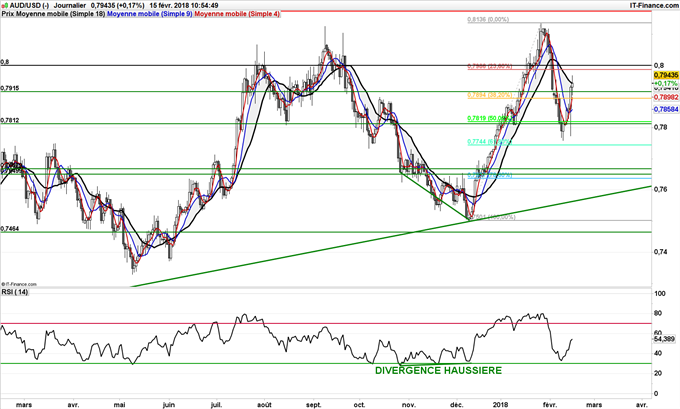Open the IT-Finance.com header label
The height and width of the screenshot is (409, 680).
[654, 6]
